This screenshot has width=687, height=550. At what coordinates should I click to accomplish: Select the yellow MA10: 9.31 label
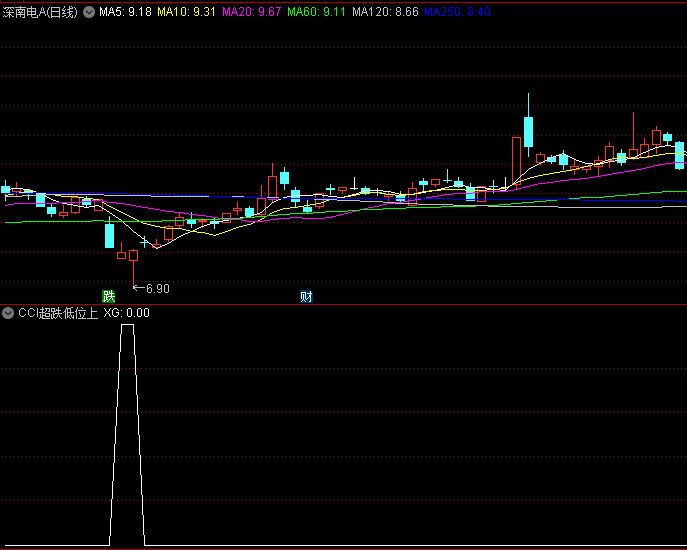point(187,12)
